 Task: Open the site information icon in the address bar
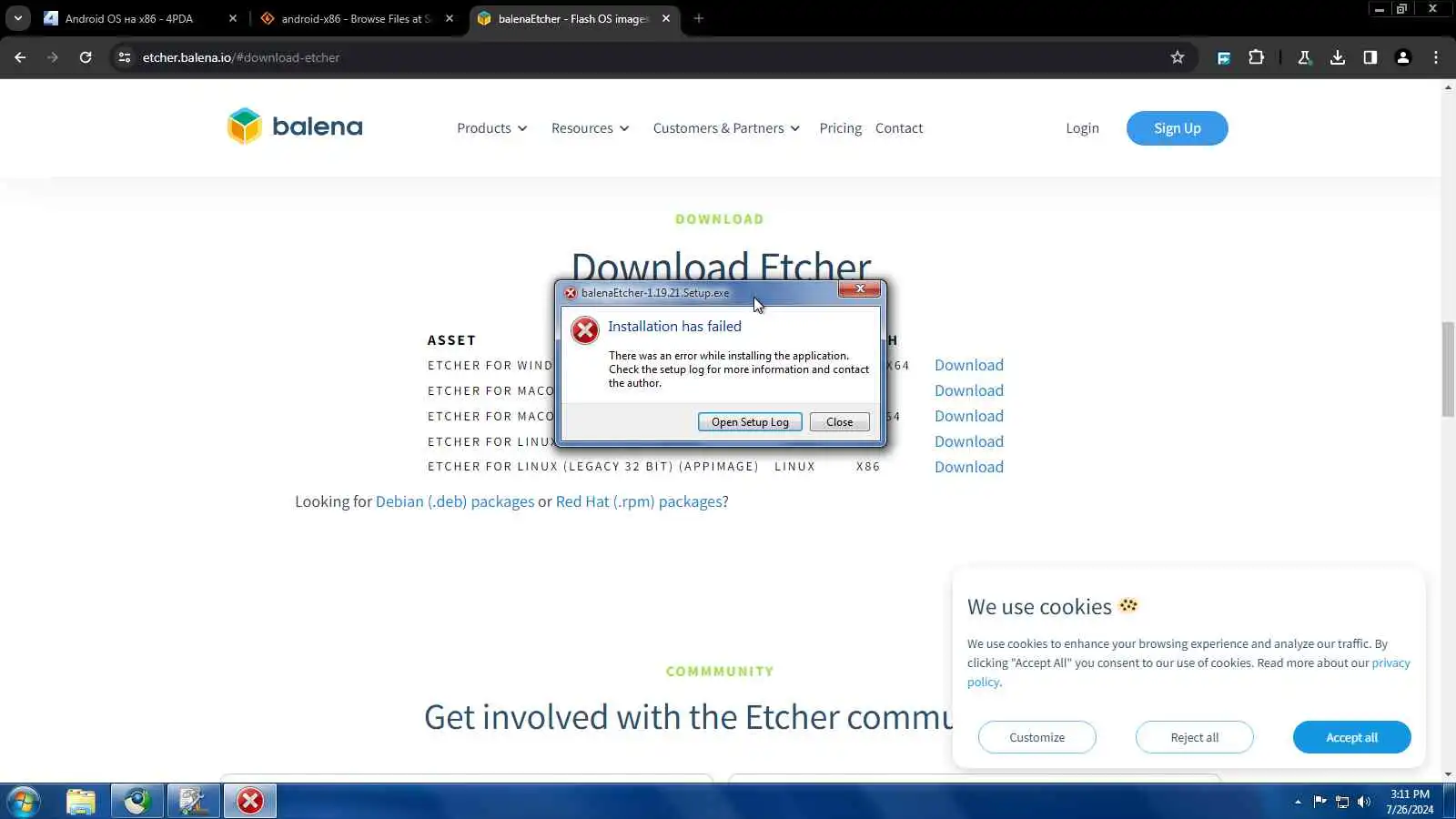[125, 57]
